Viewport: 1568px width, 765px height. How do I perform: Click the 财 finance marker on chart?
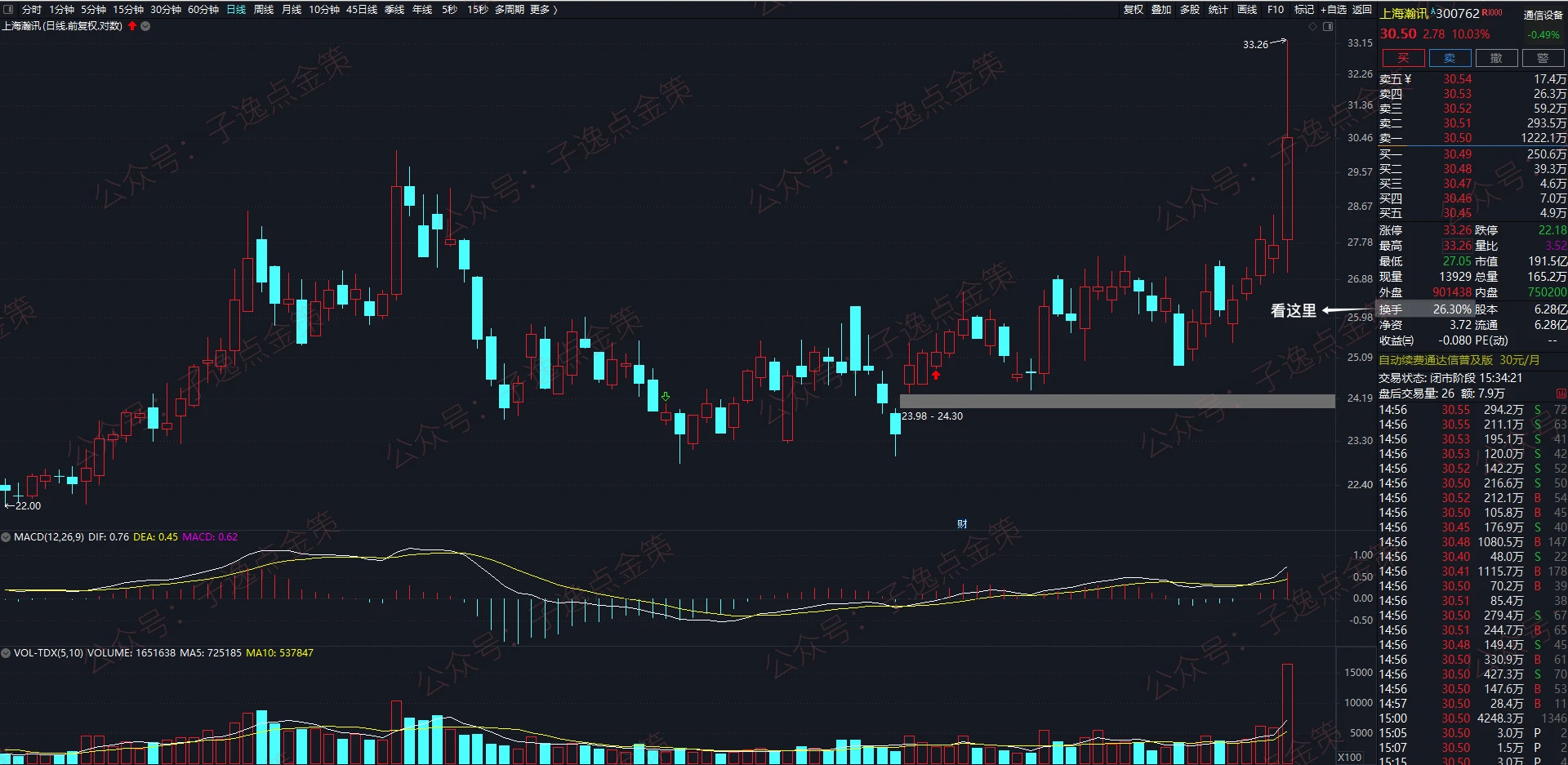tap(962, 524)
